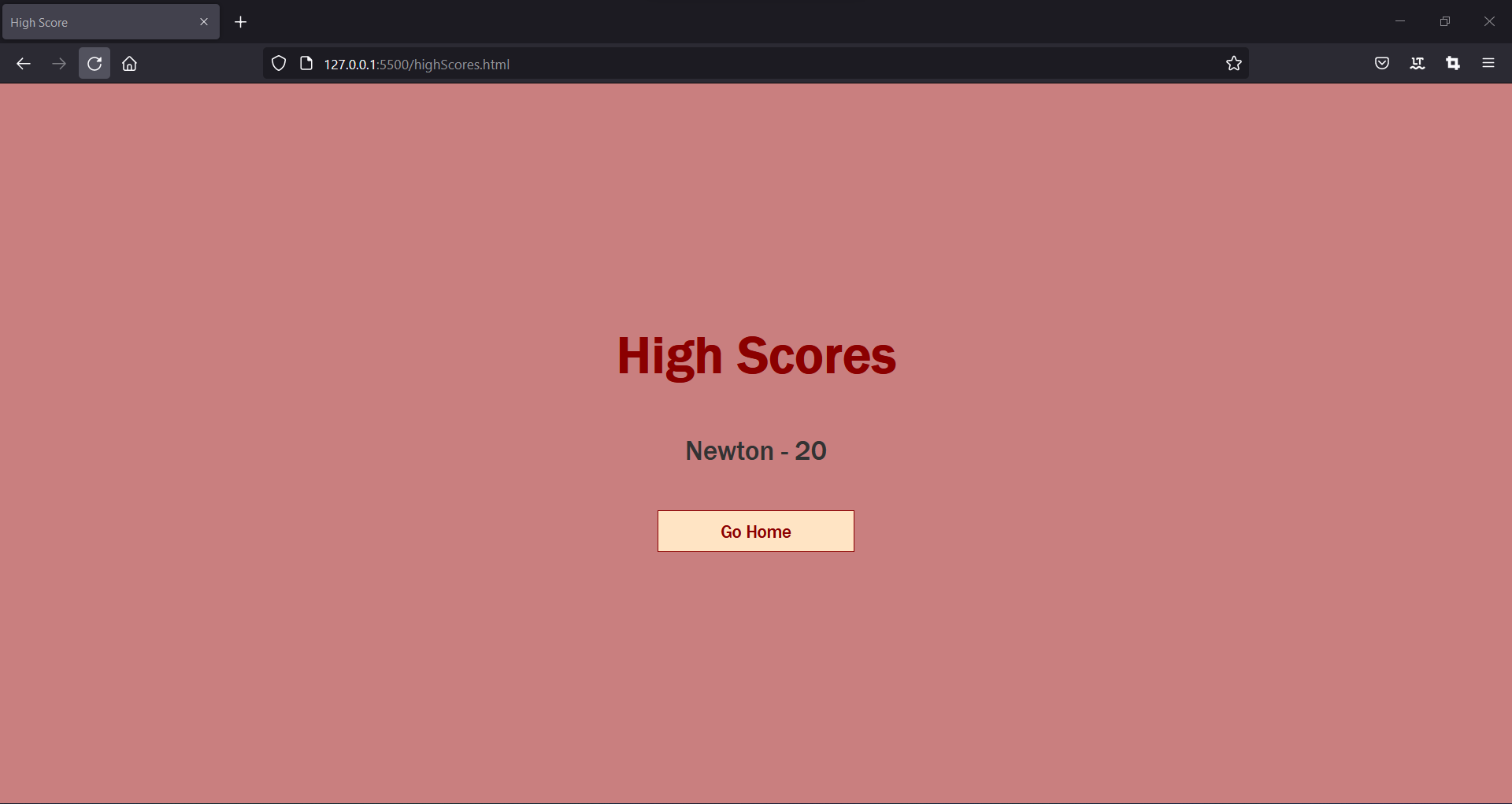This screenshot has width=1512, height=804.
Task: Open a new browser tab
Action: click(240, 21)
